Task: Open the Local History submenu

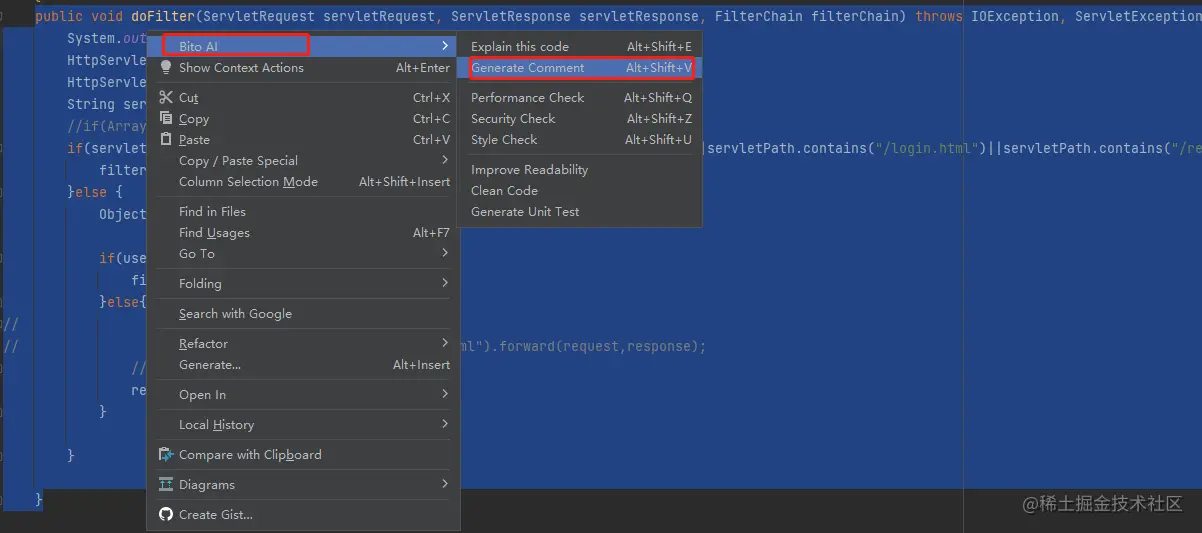Action: point(303,424)
